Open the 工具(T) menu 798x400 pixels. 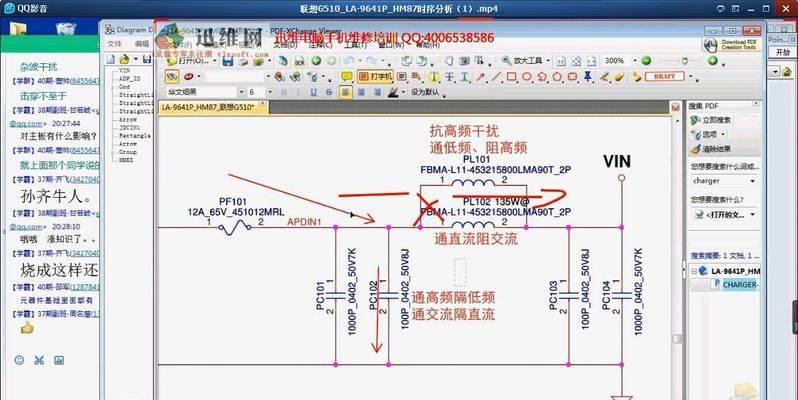click(x=355, y=45)
